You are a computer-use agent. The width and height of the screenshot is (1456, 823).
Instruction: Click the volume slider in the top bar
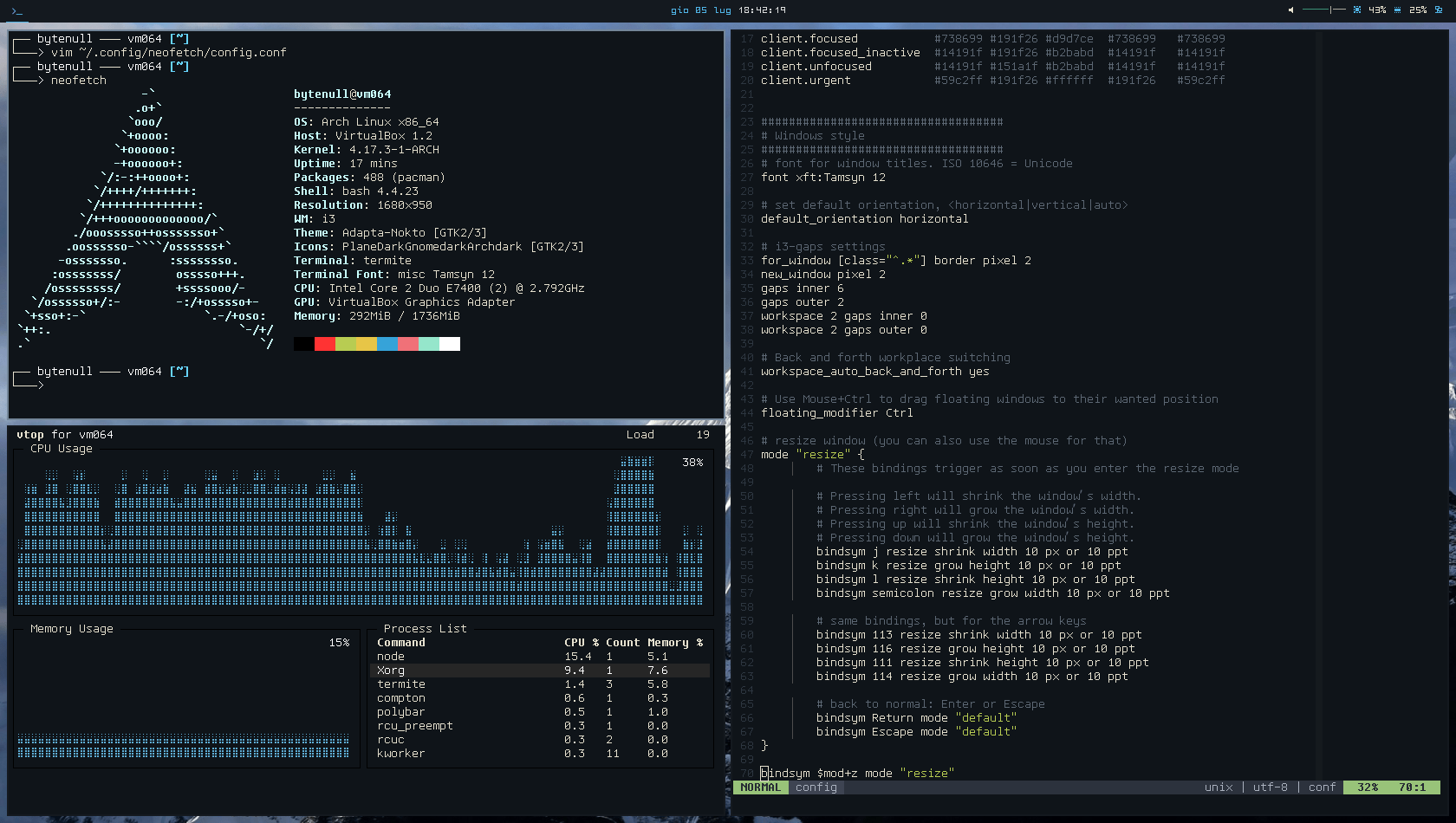coord(1323,10)
